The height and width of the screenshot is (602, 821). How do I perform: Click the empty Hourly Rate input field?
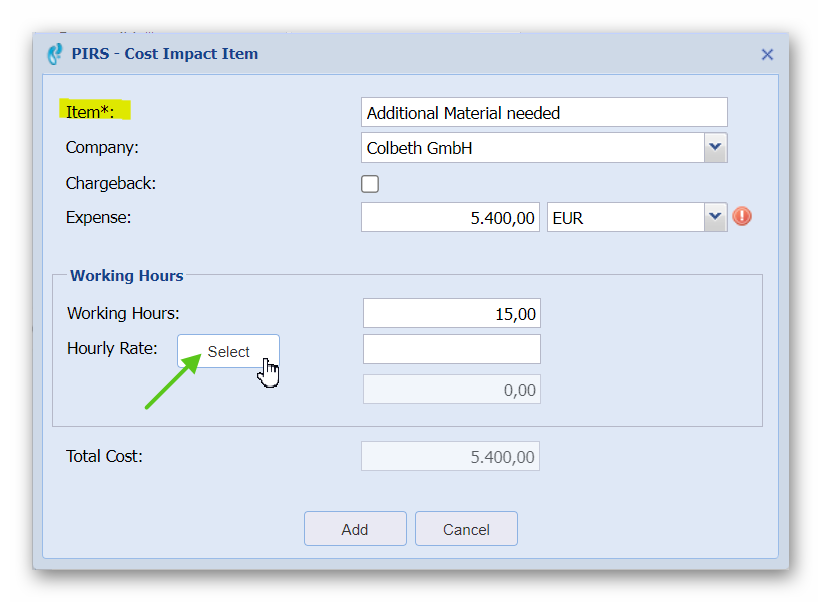click(x=451, y=349)
